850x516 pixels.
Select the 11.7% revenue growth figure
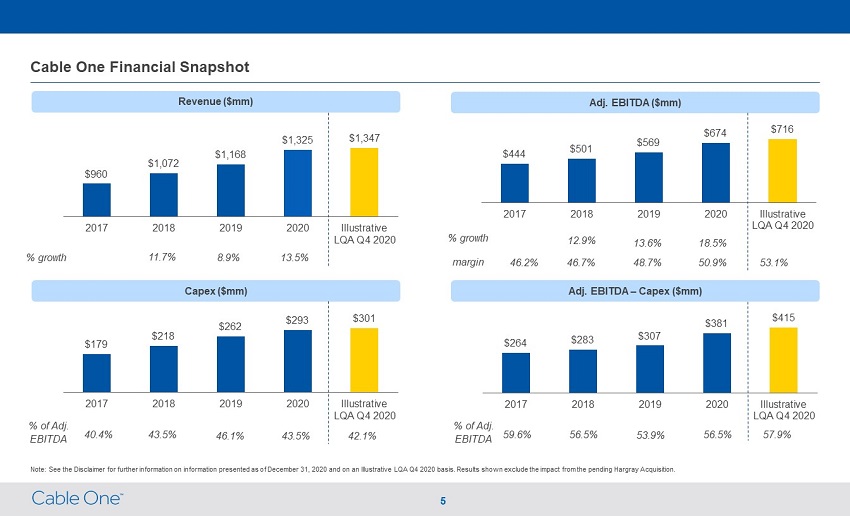click(162, 257)
